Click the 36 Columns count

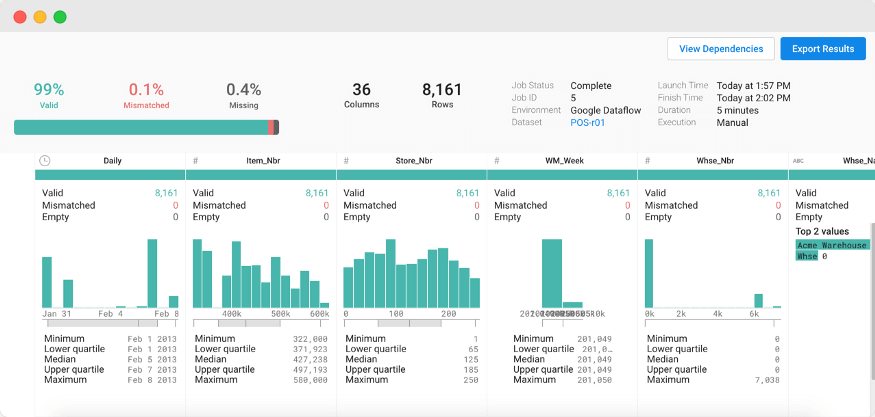pos(362,94)
